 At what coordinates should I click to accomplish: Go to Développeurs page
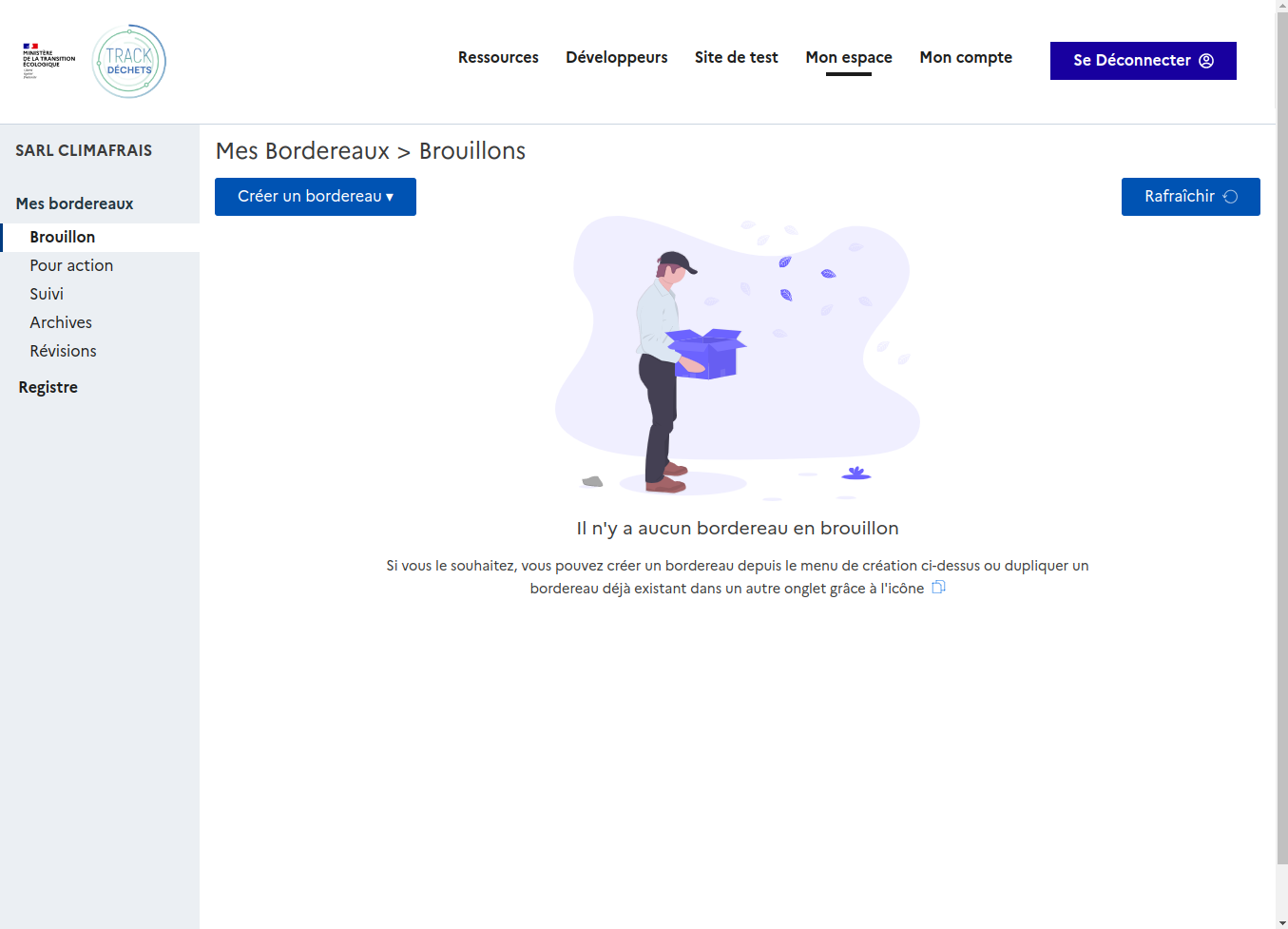click(x=616, y=58)
